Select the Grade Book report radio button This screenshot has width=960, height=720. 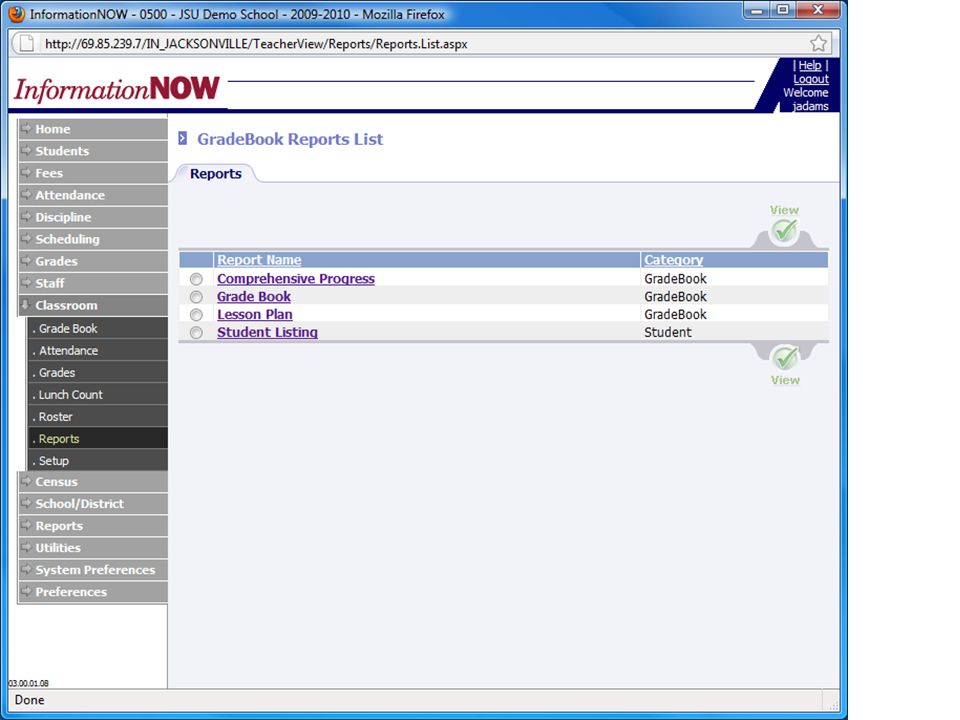(196, 297)
